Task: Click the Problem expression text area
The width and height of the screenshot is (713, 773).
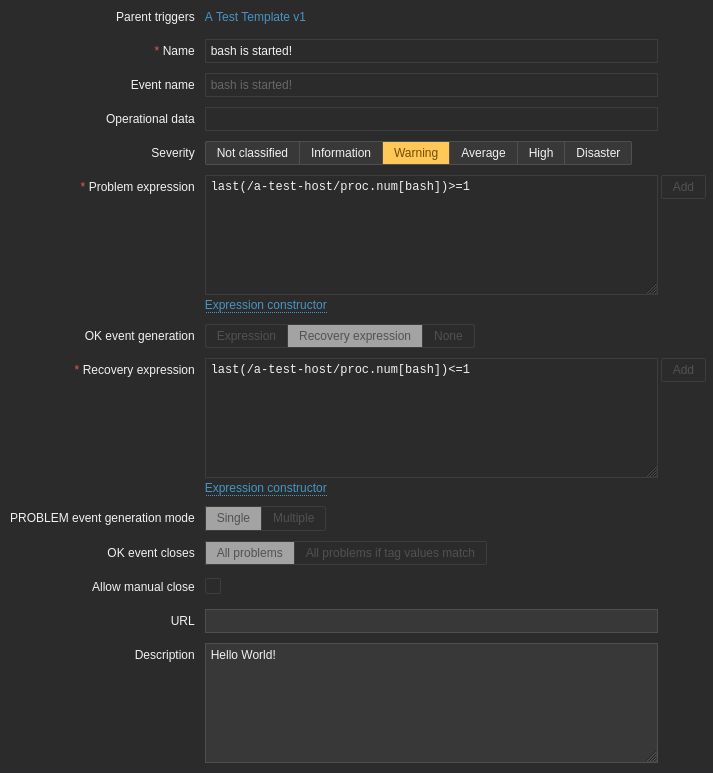Action: (x=431, y=235)
